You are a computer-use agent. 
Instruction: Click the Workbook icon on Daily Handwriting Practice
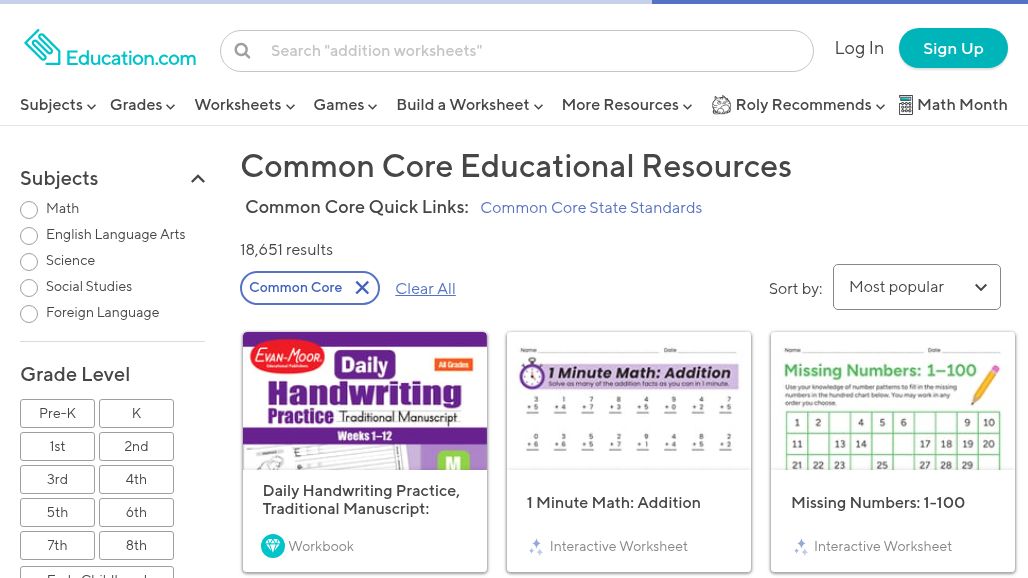tap(273, 546)
